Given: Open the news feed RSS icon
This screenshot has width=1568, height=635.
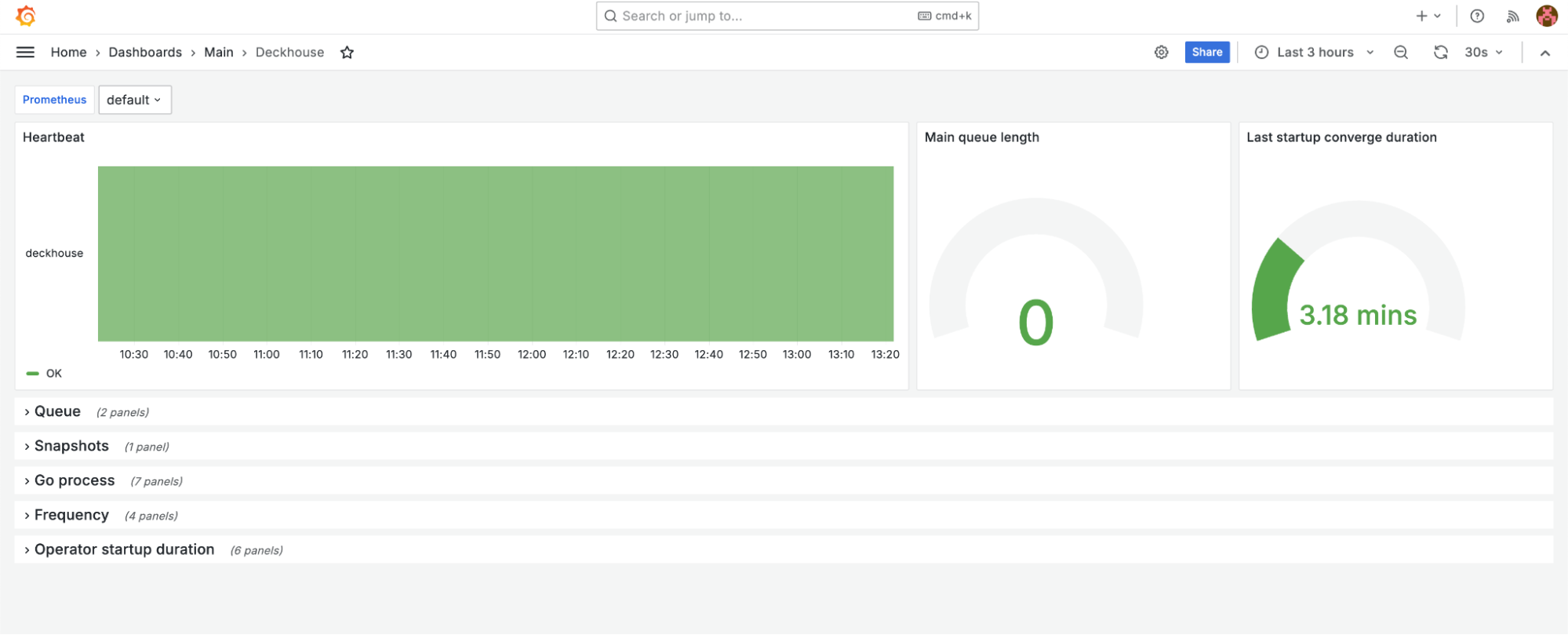Looking at the screenshot, I should [1512, 16].
